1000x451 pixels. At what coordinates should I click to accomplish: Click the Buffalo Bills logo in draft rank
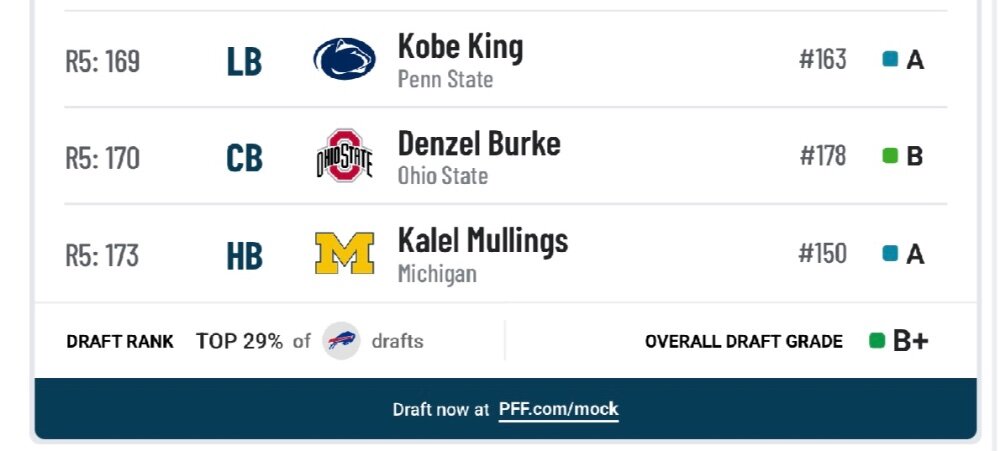pyautogui.click(x=341, y=341)
